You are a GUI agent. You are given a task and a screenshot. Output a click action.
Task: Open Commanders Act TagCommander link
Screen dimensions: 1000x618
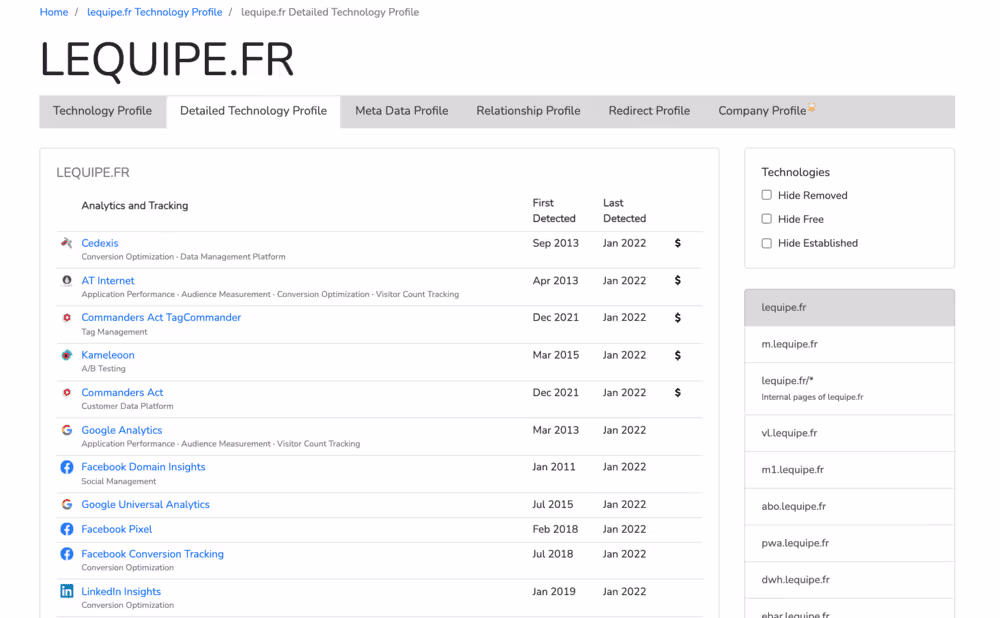coord(161,318)
